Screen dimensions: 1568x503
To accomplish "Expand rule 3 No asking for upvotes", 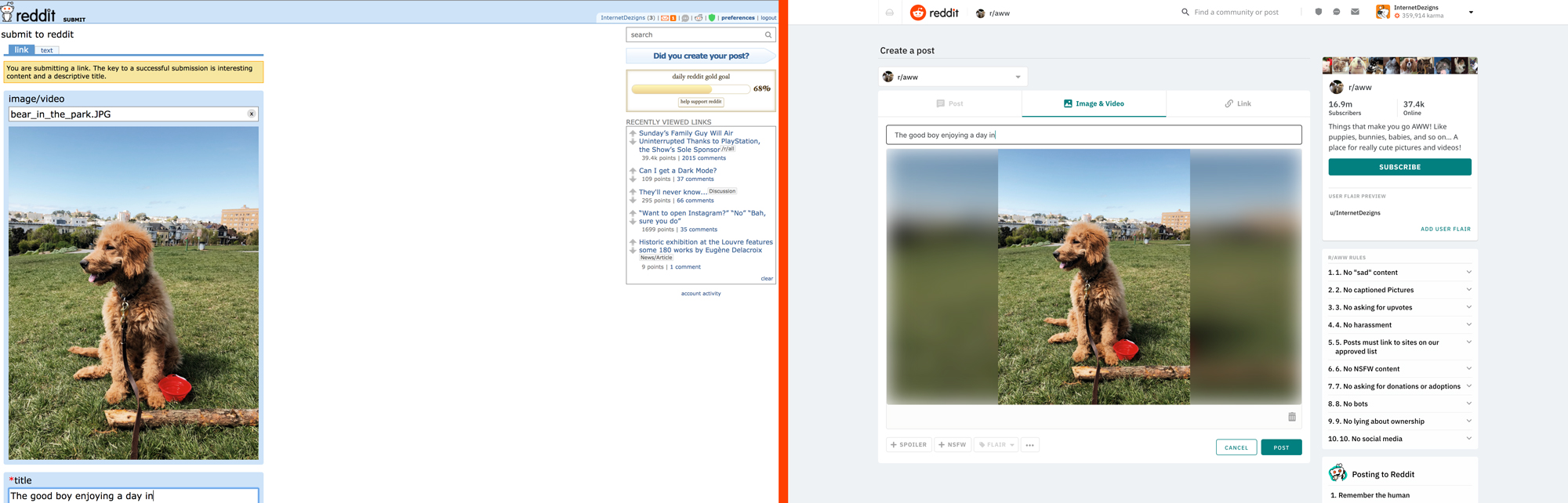I will coord(1399,307).
